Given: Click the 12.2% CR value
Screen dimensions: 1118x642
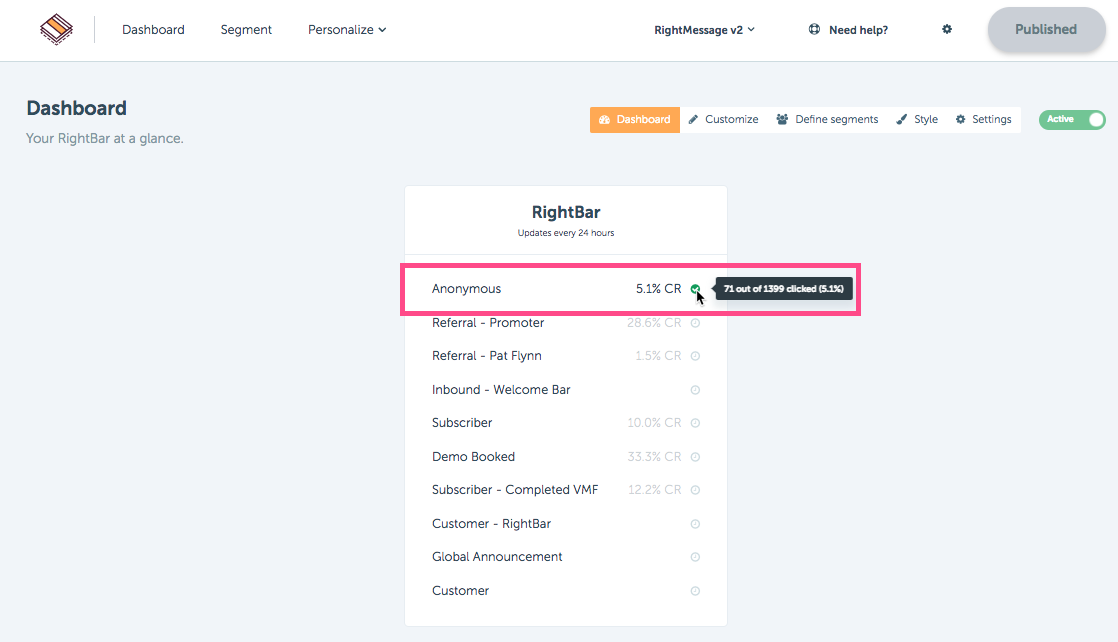Looking at the screenshot, I should click(655, 490).
